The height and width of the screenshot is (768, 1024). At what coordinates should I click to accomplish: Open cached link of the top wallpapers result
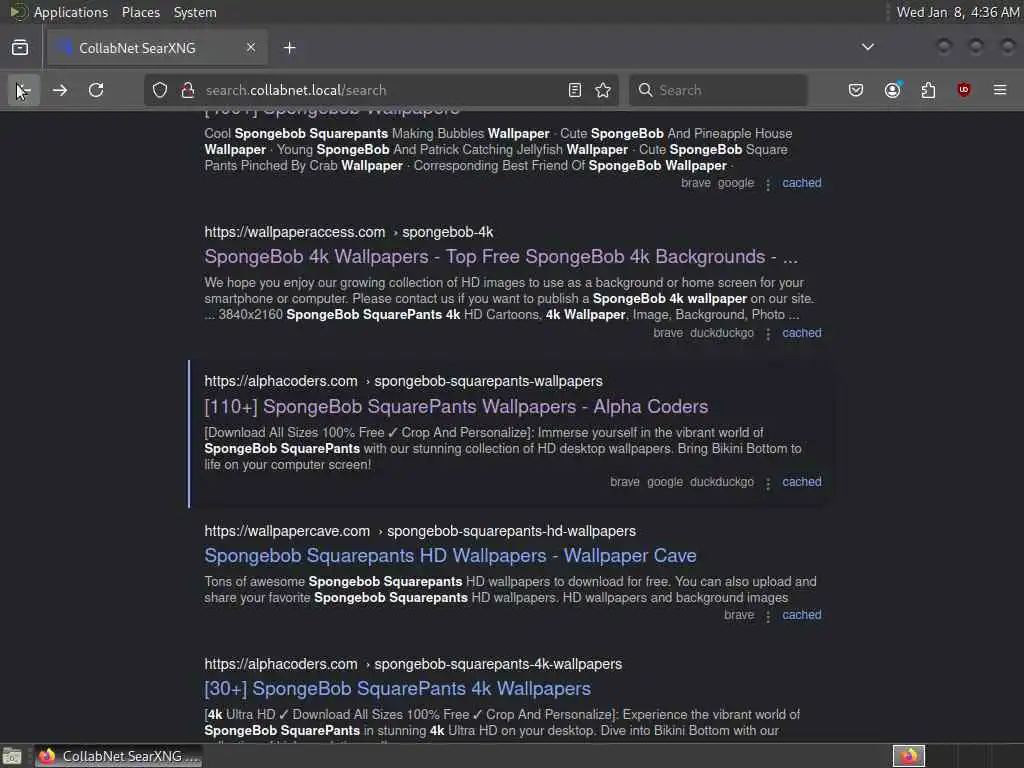(801, 183)
